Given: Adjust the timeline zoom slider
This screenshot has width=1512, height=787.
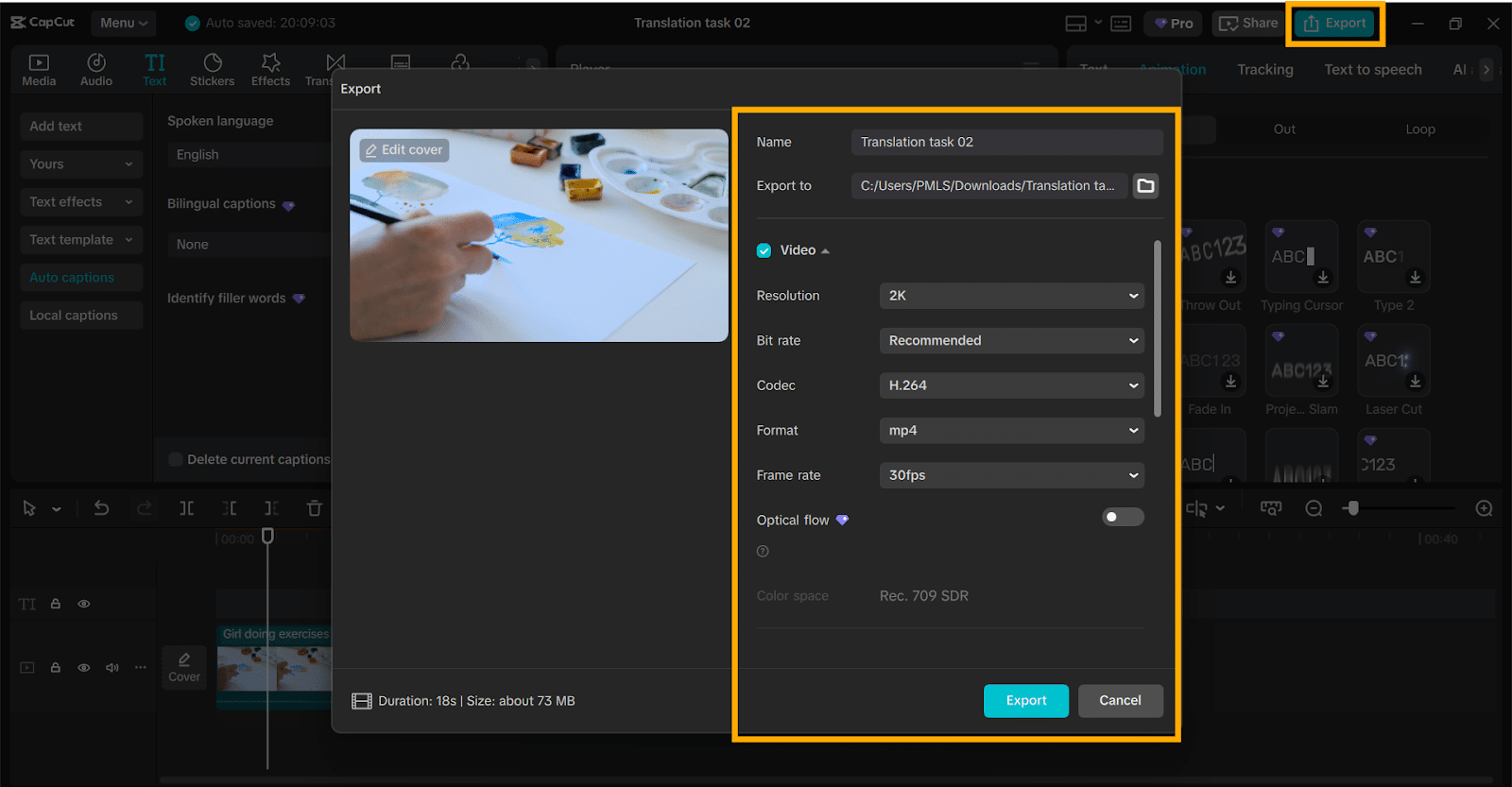Looking at the screenshot, I should 1352,508.
